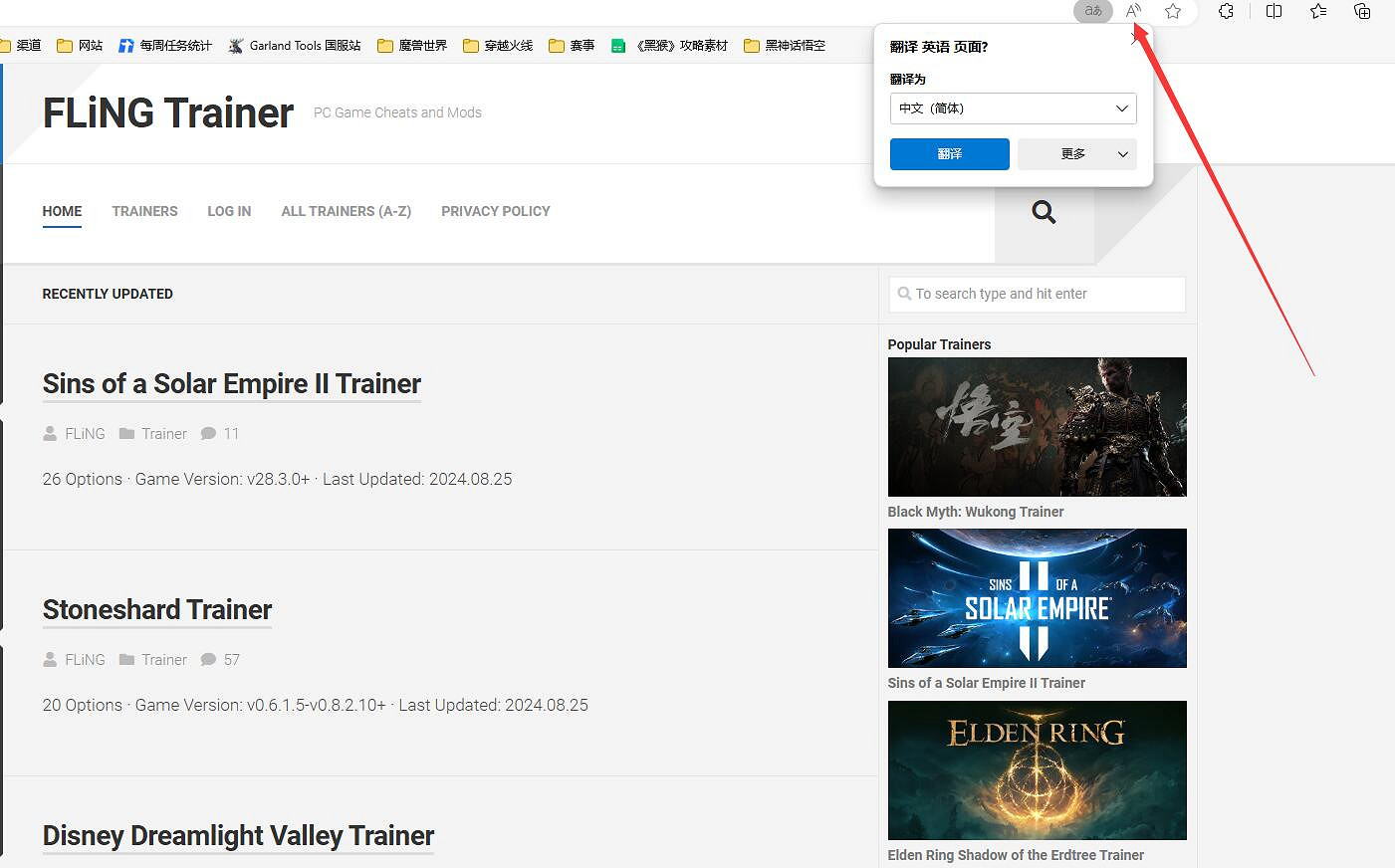Viewport: 1395px width, 868px height.
Task: Click the Elden Ring trainer thumbnail
Action: [x=1037, y=769]
